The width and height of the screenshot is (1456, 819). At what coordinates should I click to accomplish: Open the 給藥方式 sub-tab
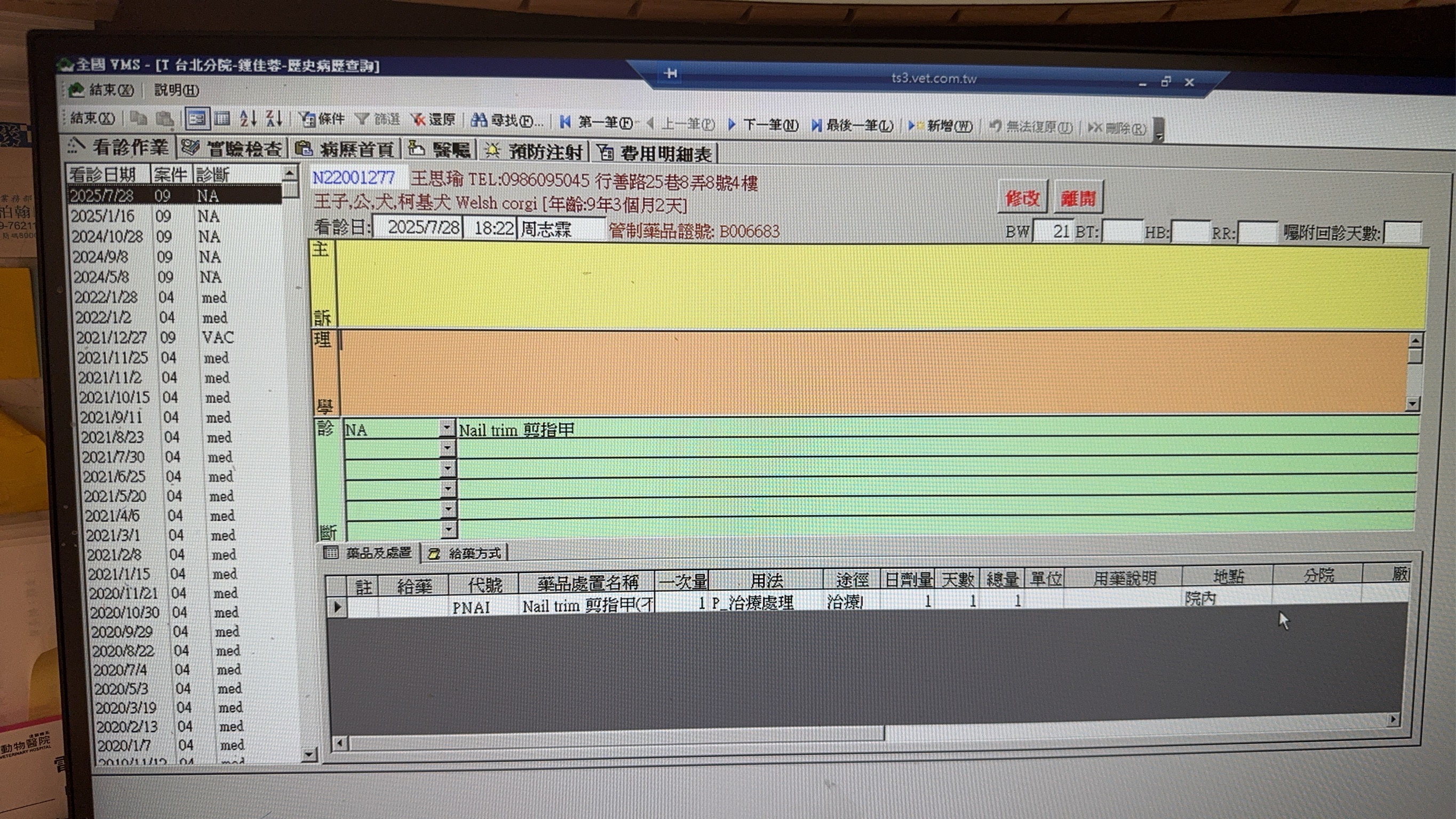(x=466, y=553)
